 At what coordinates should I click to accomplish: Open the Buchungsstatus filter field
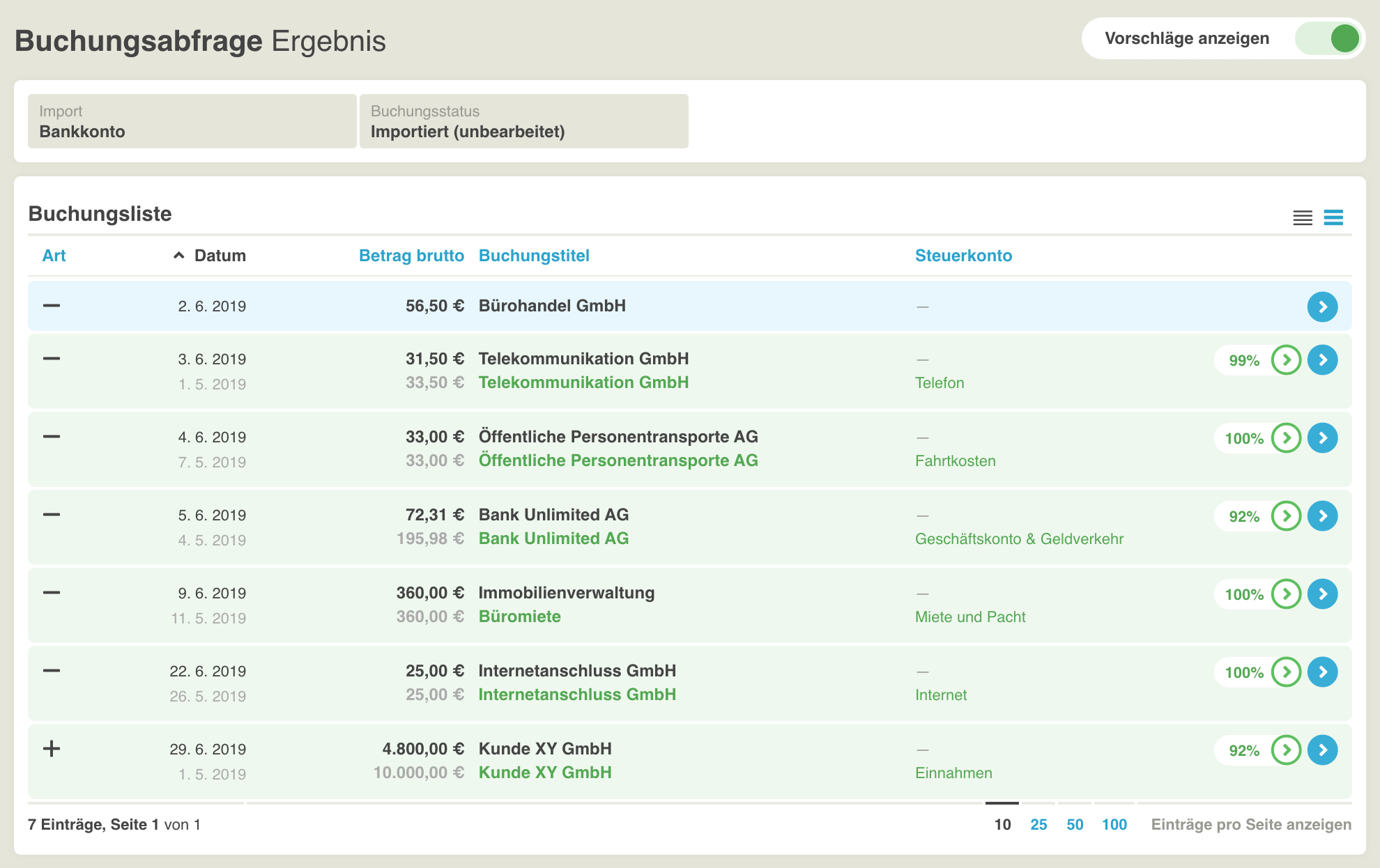(523, 121)
